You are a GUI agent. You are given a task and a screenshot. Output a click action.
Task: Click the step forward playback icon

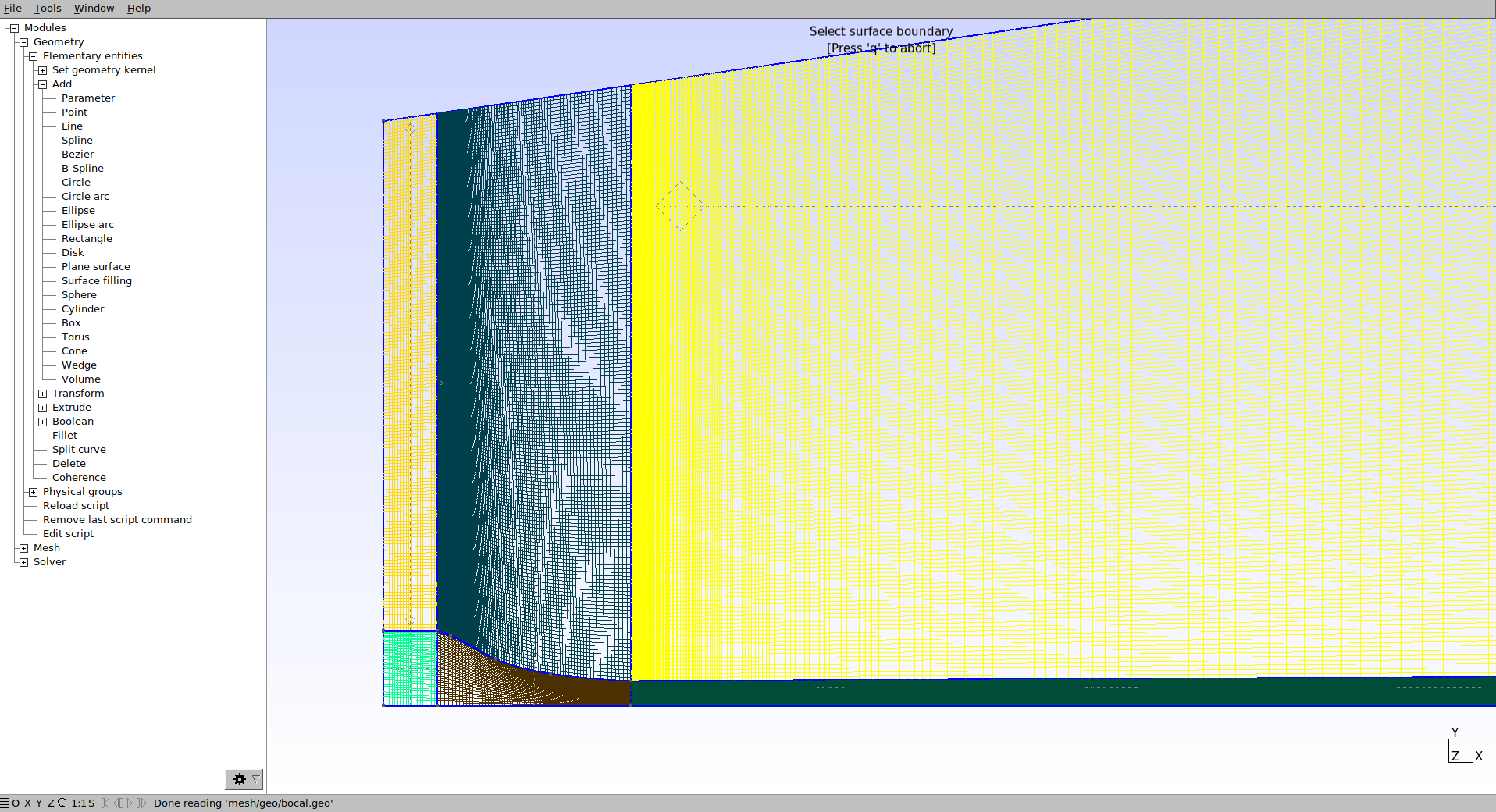coord(141,803)
